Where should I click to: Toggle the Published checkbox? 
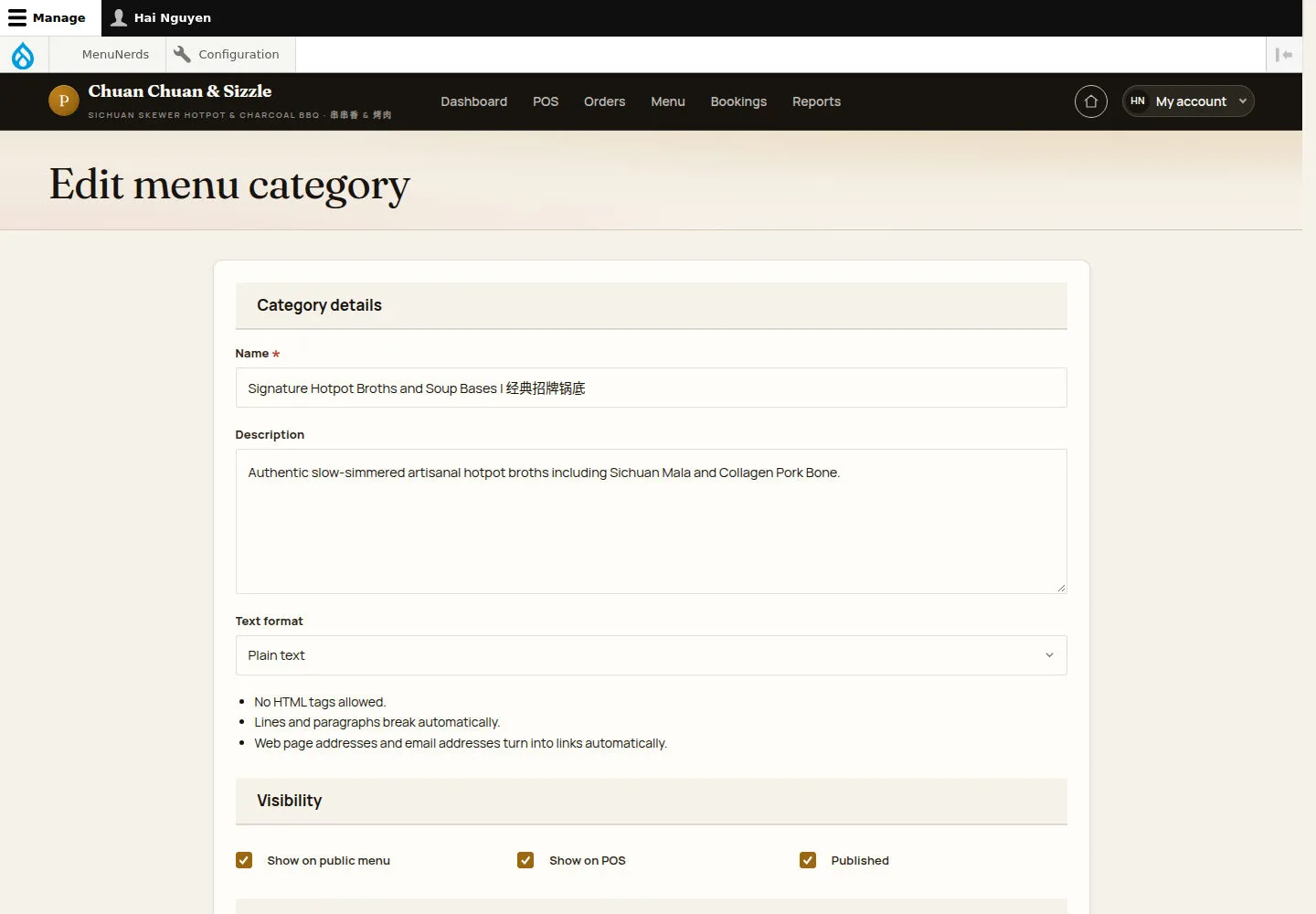click(808, 860)
